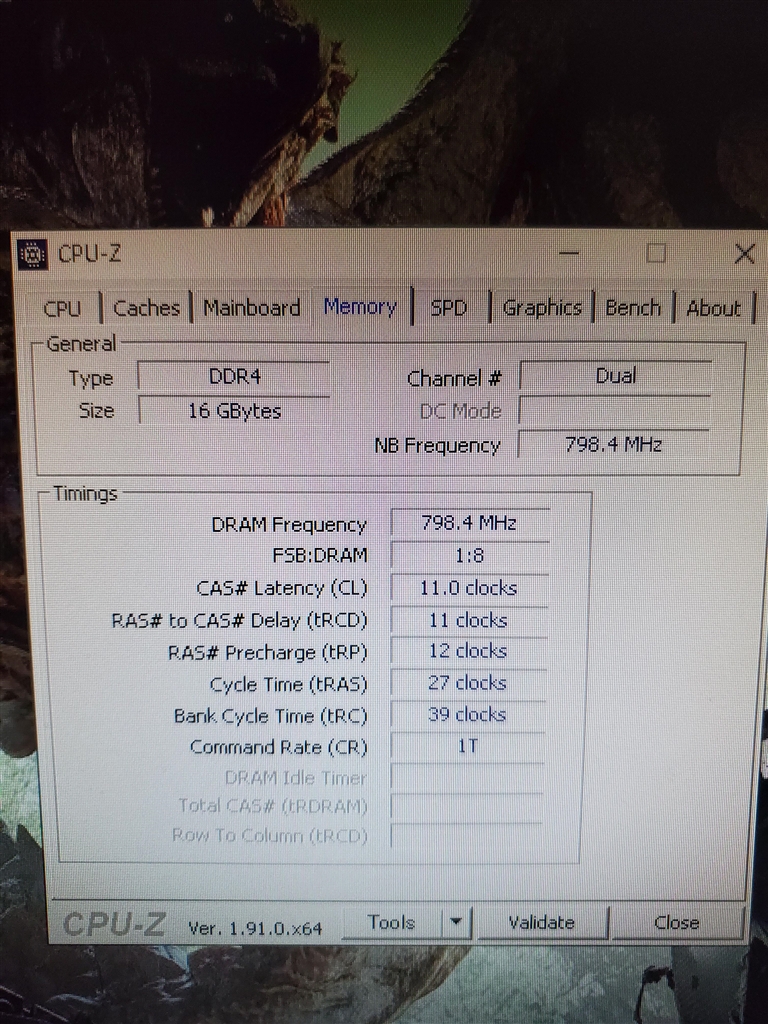This screenshot has width=768, height=1024.
Task: Click the tRCD 11 clocks value
Action: pyautogui.click(x=469, y=620)
